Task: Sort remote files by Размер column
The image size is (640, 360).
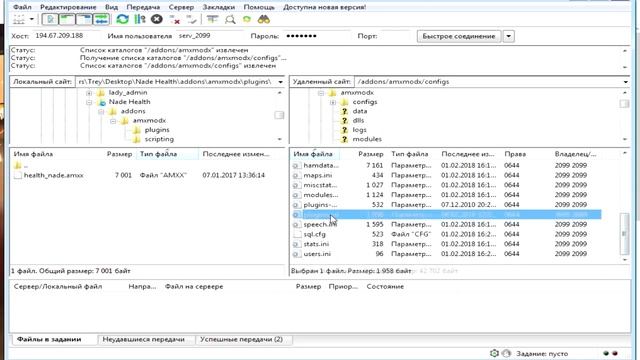Action: [370, 154]
